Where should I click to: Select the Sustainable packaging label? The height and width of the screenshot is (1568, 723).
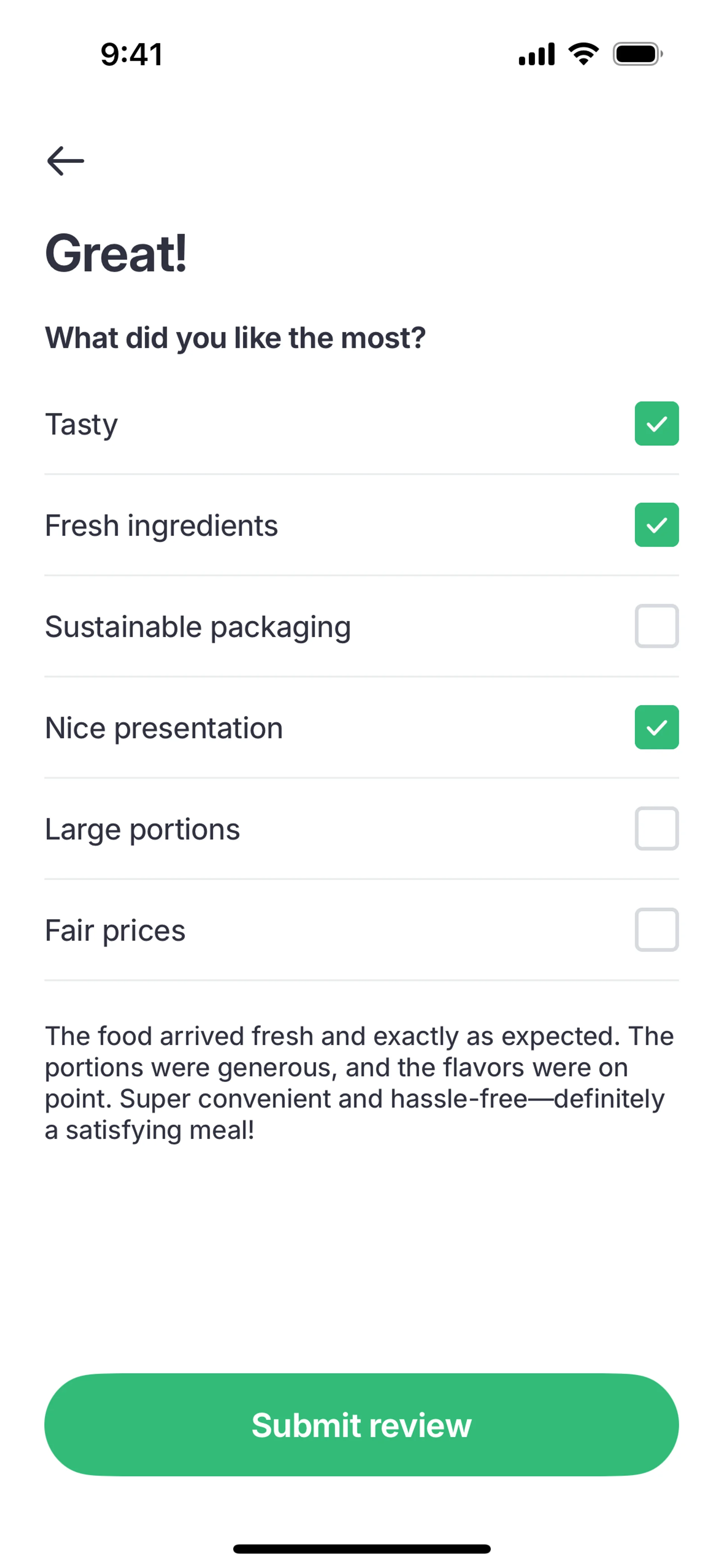(198, 627)
